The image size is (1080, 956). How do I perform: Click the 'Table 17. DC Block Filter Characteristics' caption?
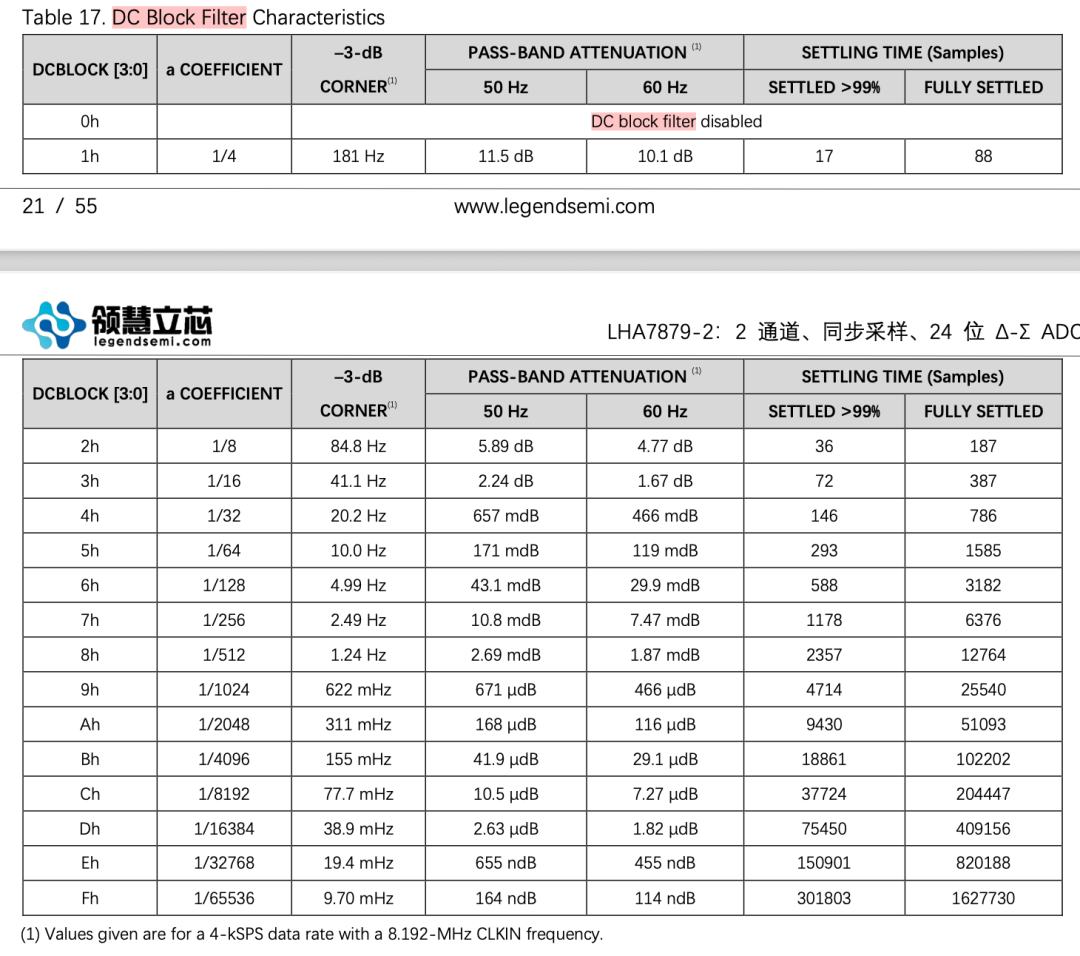(x=203, y=17)
